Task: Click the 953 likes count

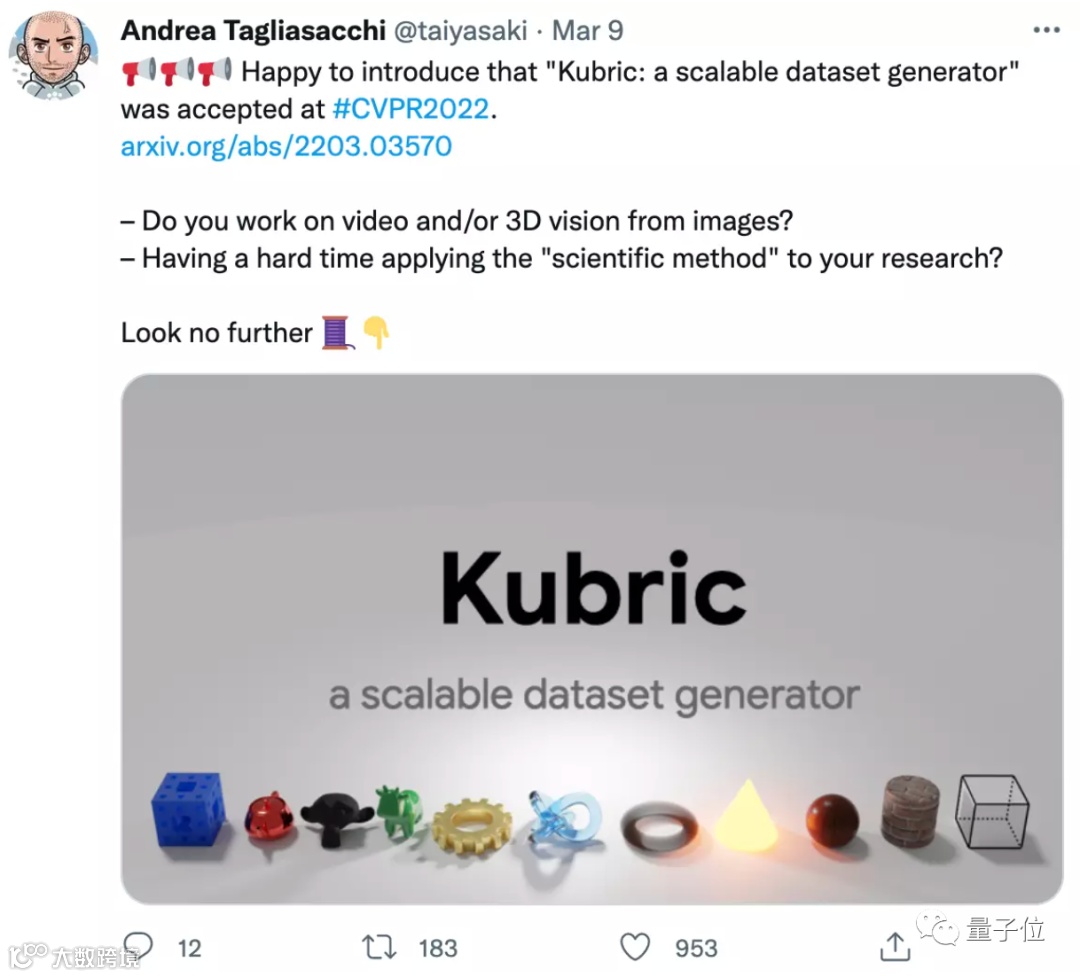Action: pyautogui.click(x=696, y=949)
